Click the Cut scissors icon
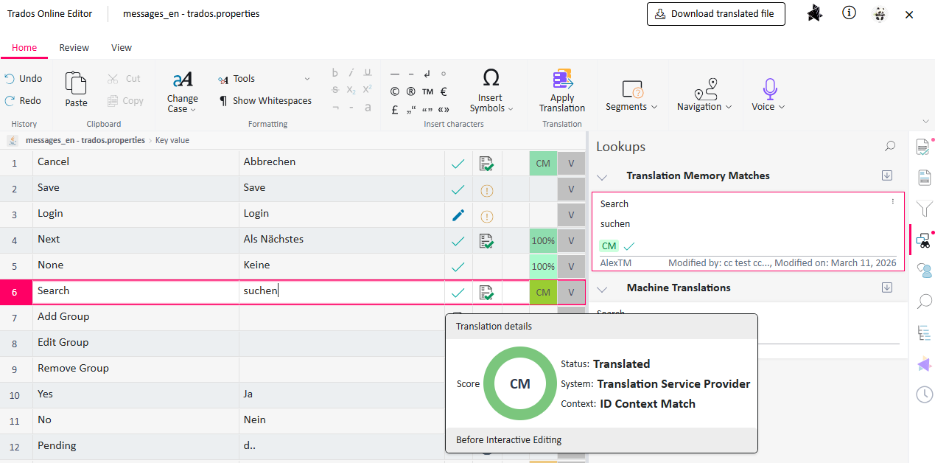936x463 pixels. click(x=113, y=78)
